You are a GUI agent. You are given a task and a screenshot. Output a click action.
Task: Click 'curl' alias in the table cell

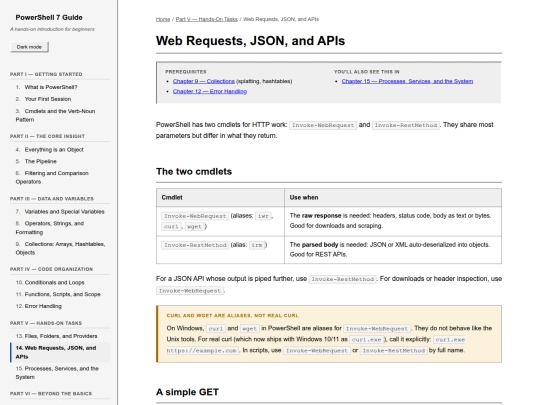[x=171, y=227]
